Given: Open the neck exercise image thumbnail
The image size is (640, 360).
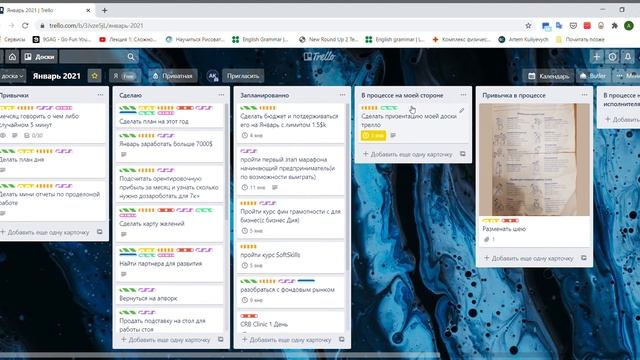Looking at the screenshot, I should (534, 160).
